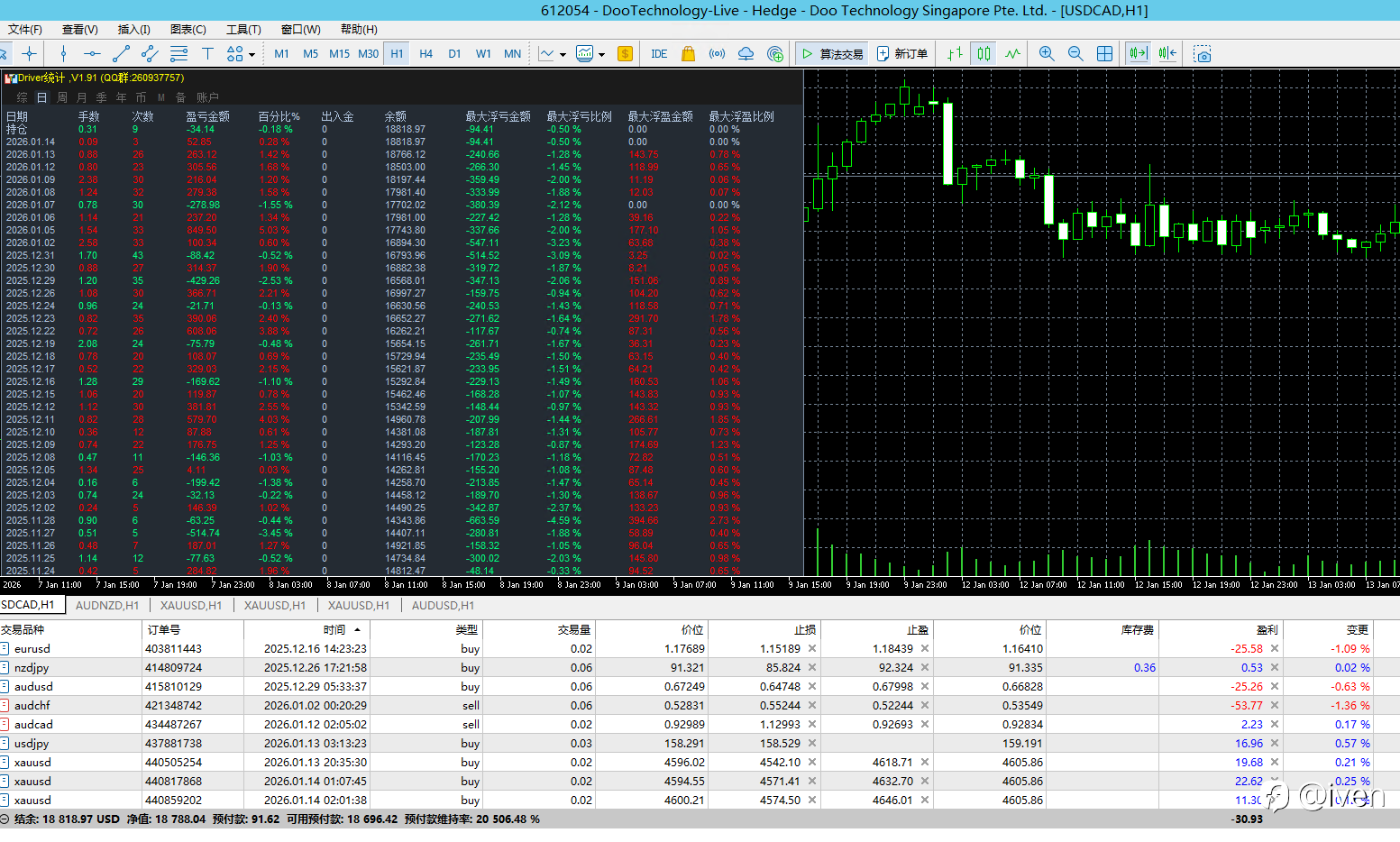The height and width of the screenshot is (842, 1400).
Task: Switch to the AUDNZD,H1 chart tab
Action: point(107,606)
